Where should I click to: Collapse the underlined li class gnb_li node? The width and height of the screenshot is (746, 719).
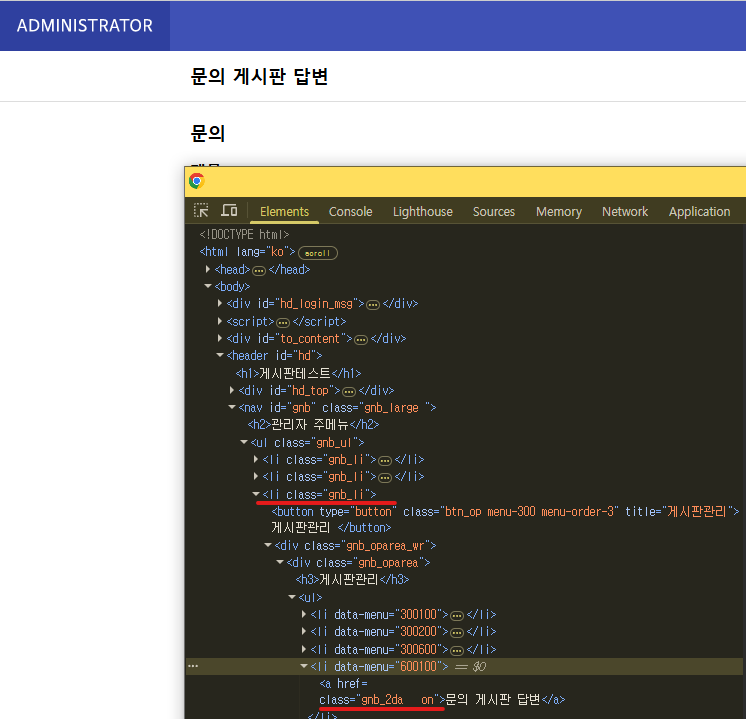click(256, 494)
